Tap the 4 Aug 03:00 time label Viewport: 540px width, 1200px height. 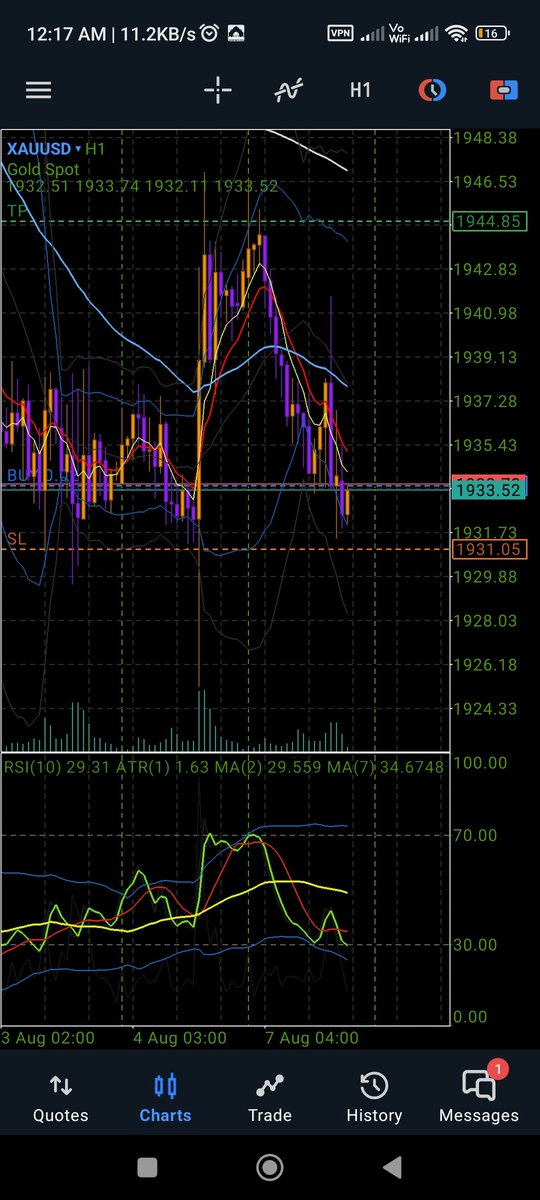[x=181, y=1038]
